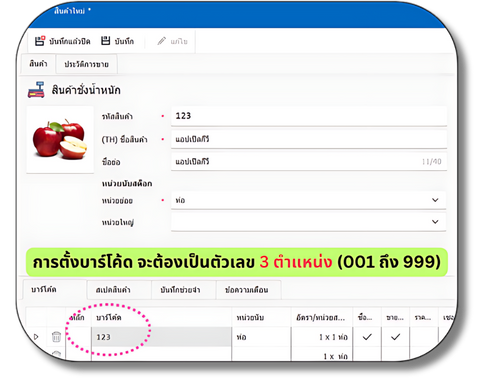
Task: Click the รหัสสินค้า field containing 123
Action: (309, 116)
